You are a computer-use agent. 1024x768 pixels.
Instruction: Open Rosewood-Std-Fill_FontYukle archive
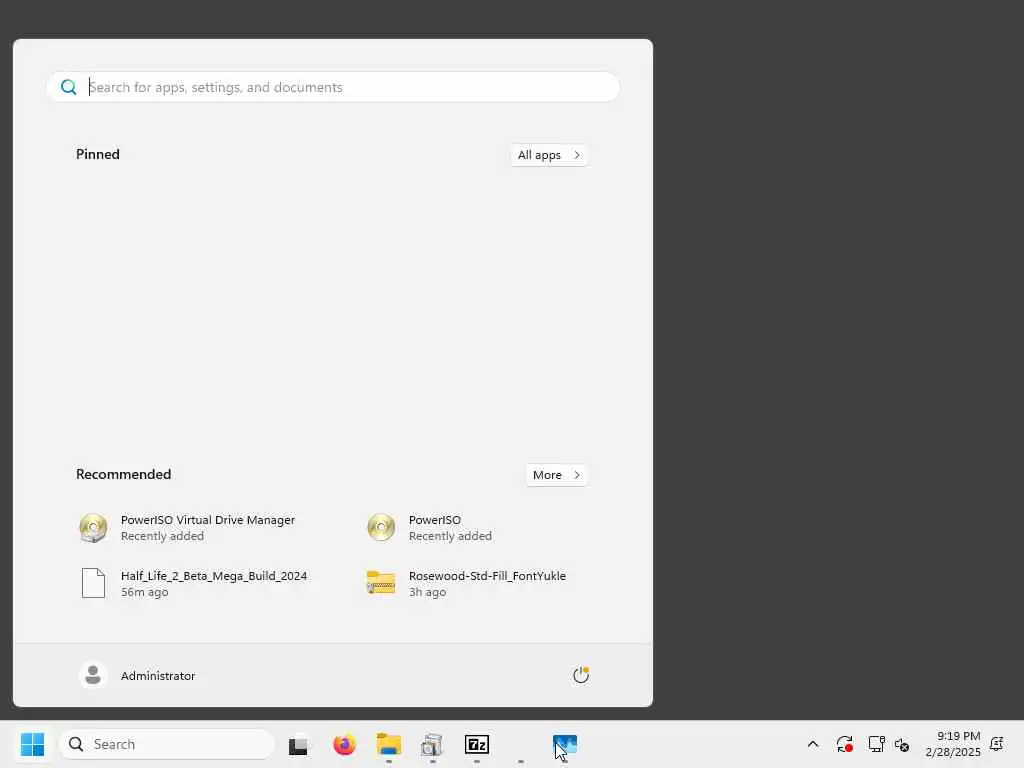(466, 583)
